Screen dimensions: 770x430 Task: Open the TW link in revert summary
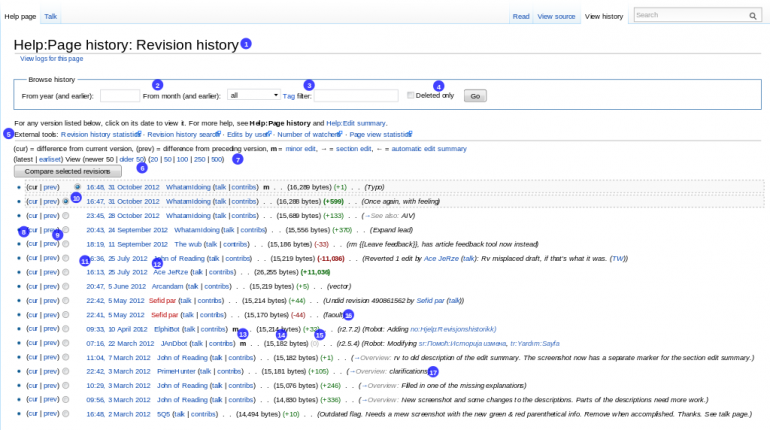click(618, 258)
